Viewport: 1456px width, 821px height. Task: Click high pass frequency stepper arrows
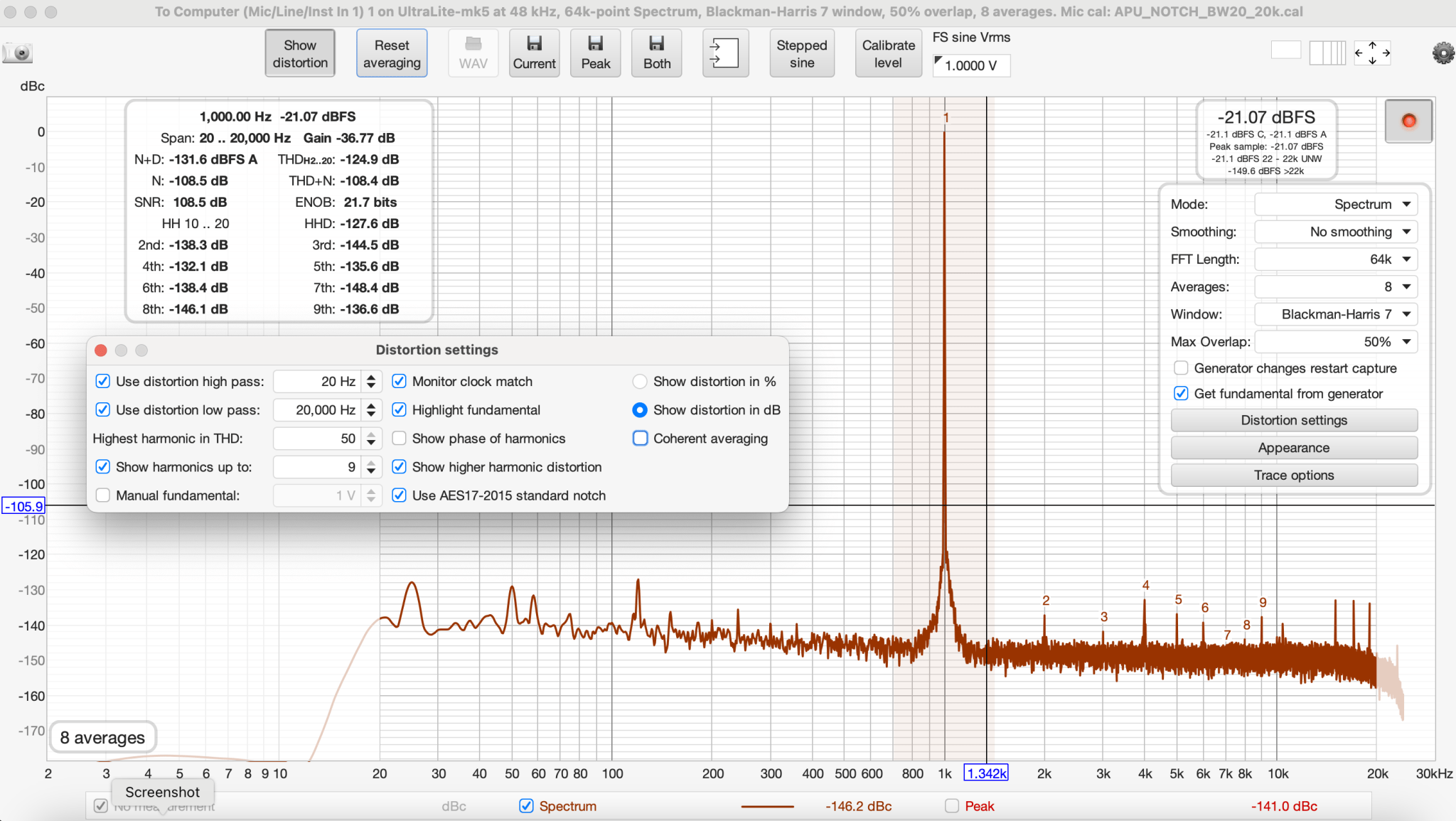[x=371, y=382]
